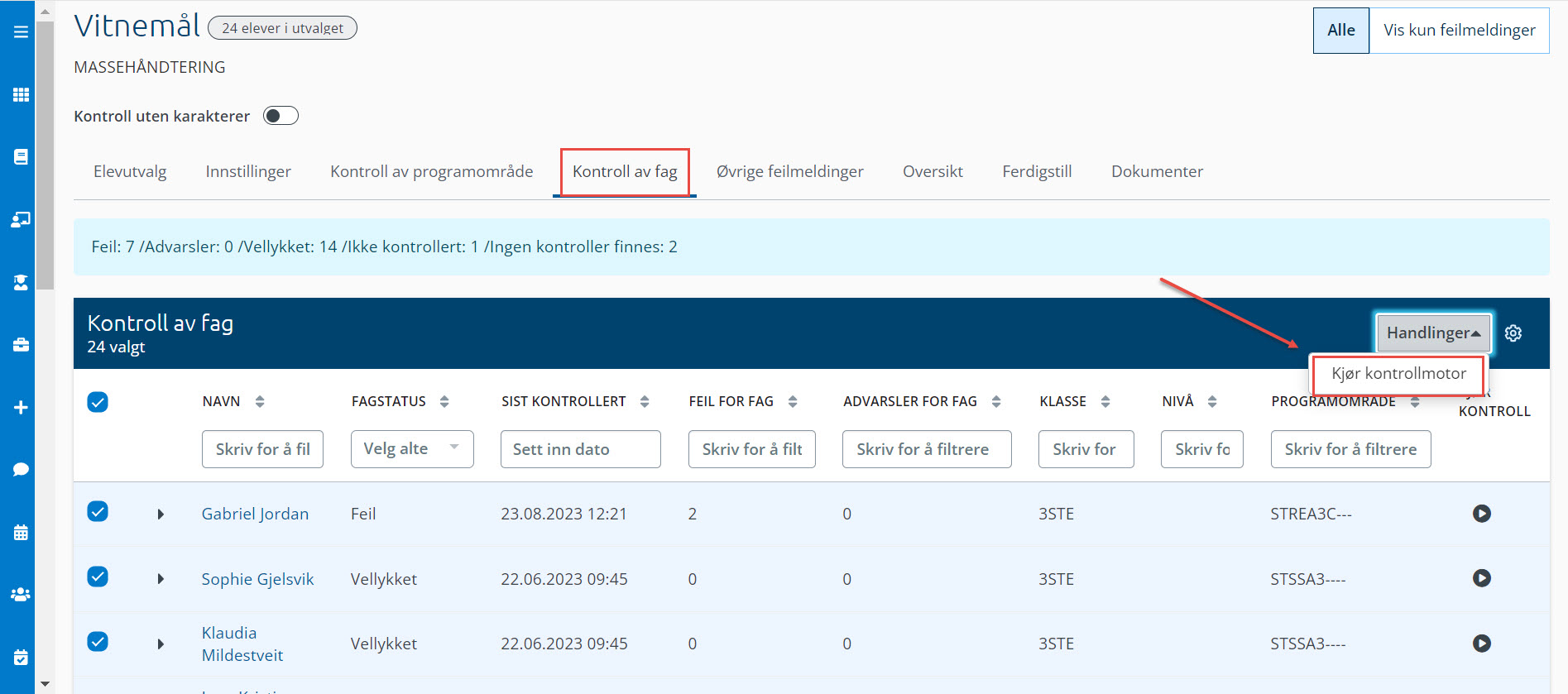Switch to Dokumenter tab
Viewport: 1568px width, 694px height.
(1157, 171)
